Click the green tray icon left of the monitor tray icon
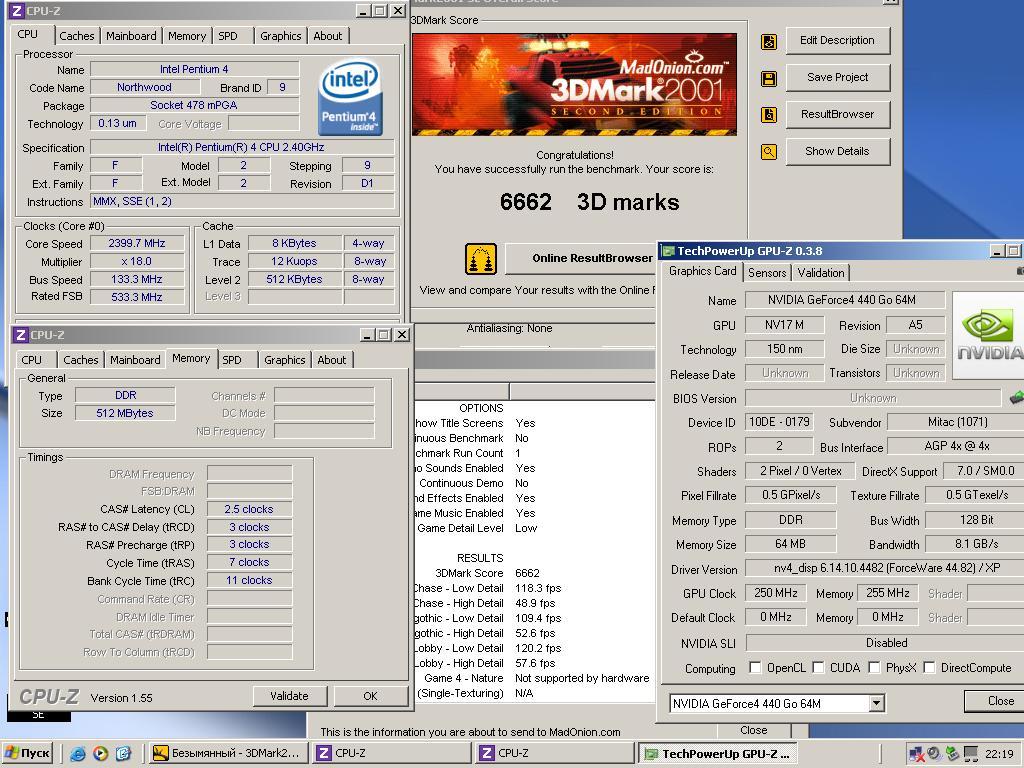 coord(953,754)
